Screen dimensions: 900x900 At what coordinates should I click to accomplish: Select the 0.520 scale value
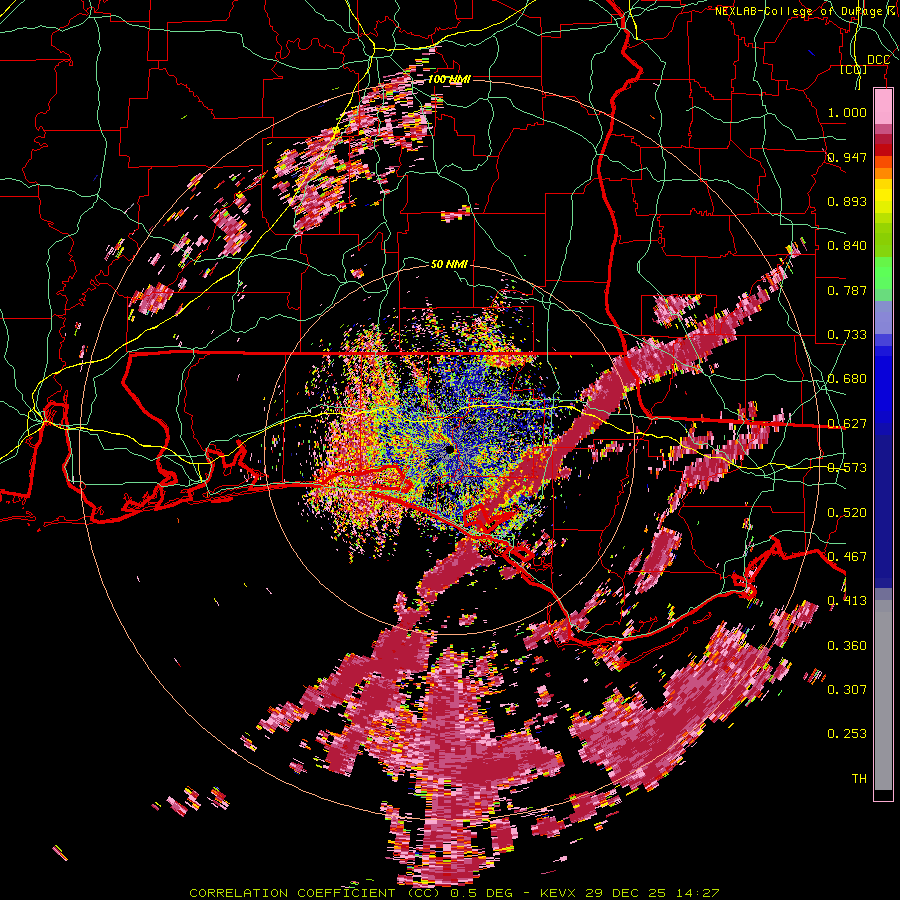point(847,512)
